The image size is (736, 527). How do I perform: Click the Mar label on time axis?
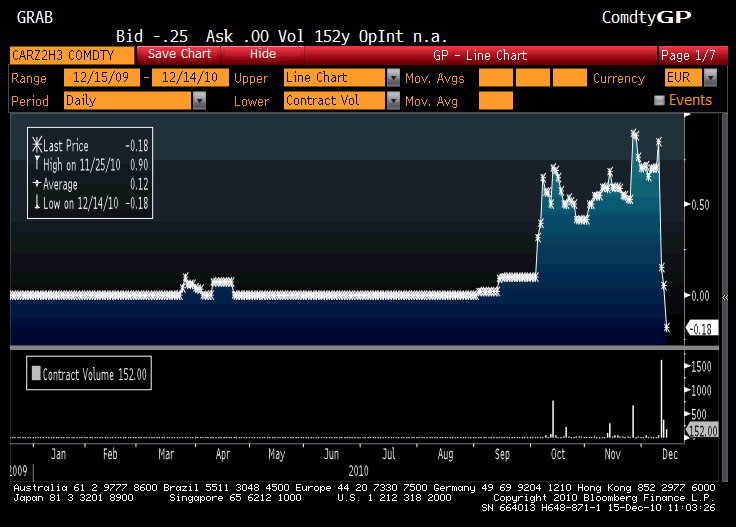click(166, 454)
